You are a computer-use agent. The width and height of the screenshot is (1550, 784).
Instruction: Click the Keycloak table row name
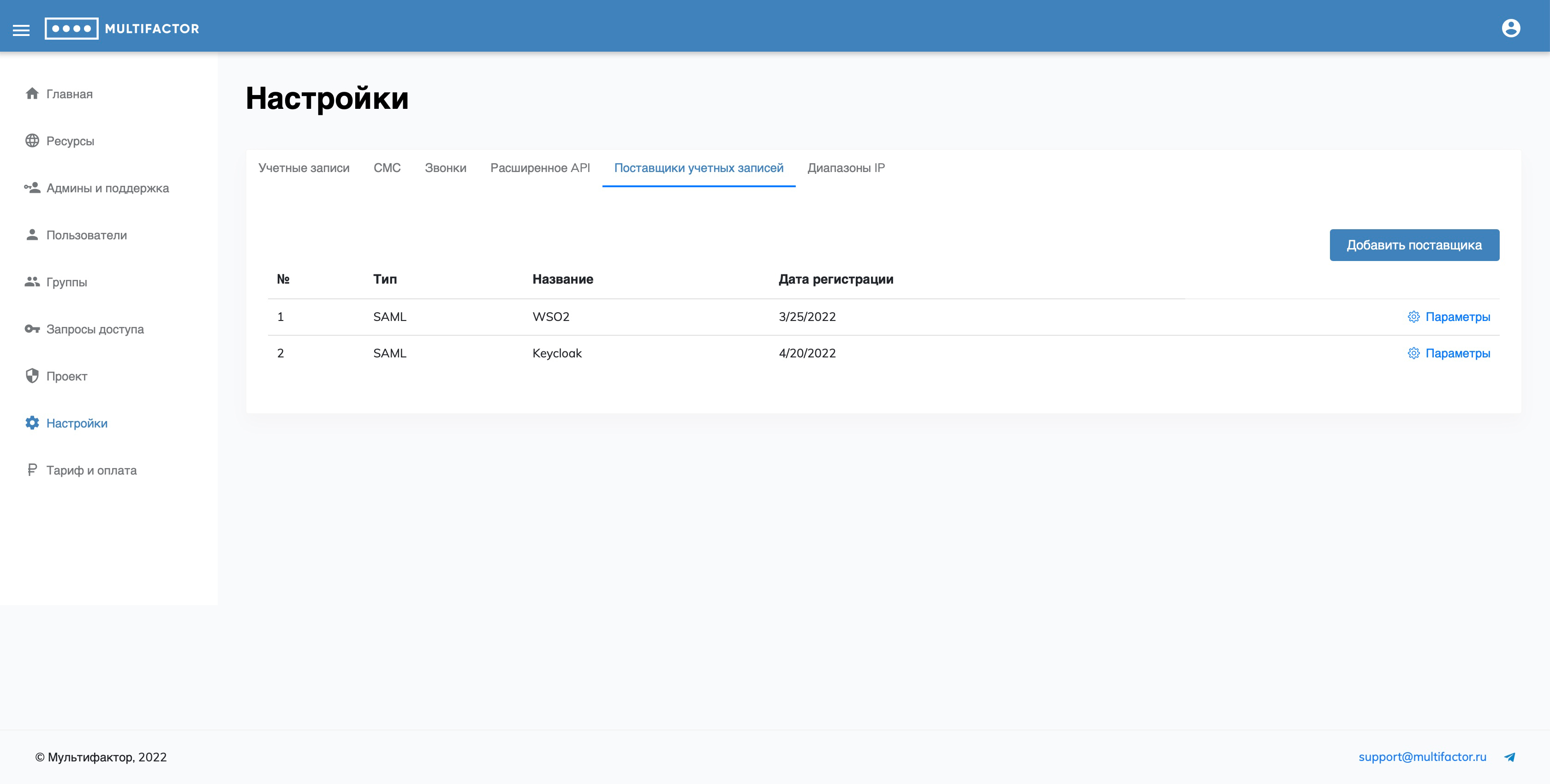click(557, 353)
